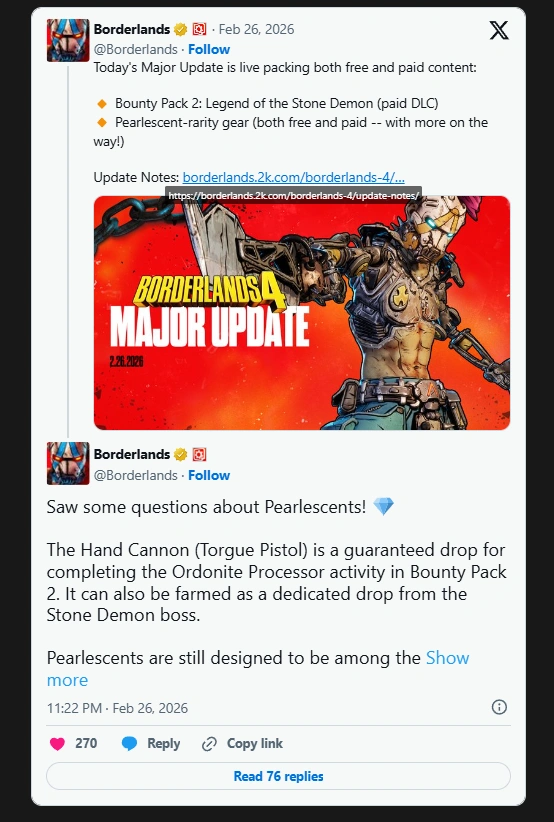
Task: Click the Borderlands avatar on the first tweet
Action: pyautogui.click(x=68, y=40)
